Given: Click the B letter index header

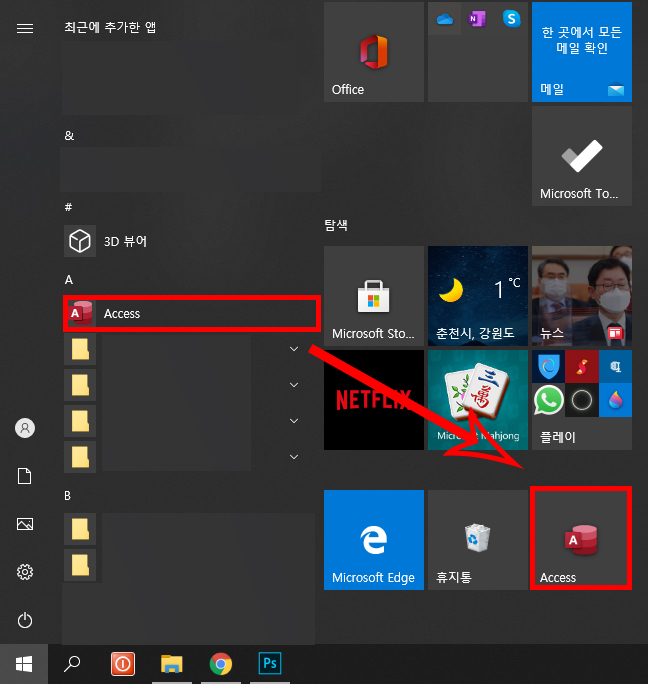Looking at the screenshot, I should (x=68, y=496).
